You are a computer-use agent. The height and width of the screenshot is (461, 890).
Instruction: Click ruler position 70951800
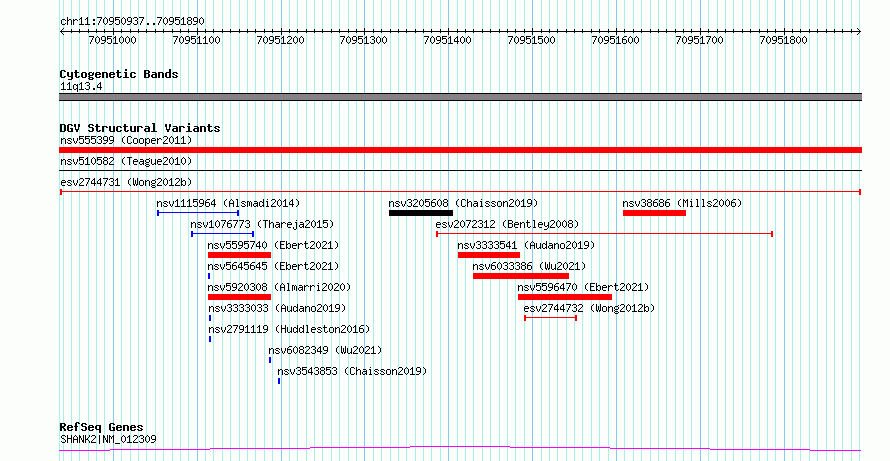(784, 40)
